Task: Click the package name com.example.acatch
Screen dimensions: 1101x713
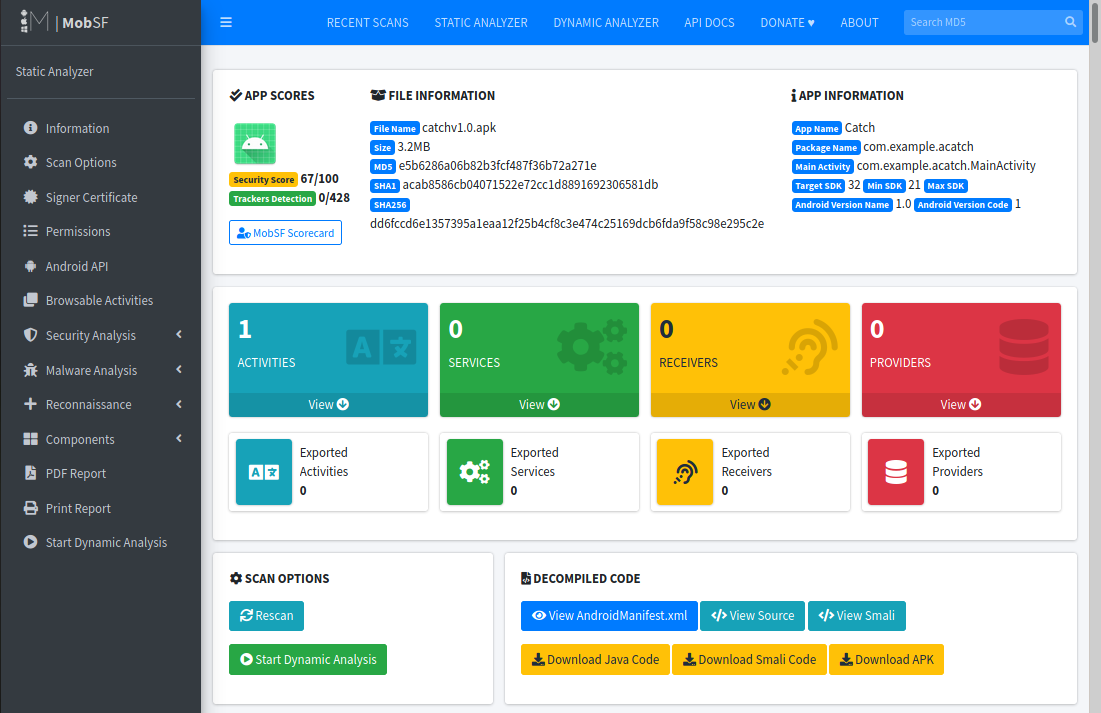Action: [x=918, y=147]
